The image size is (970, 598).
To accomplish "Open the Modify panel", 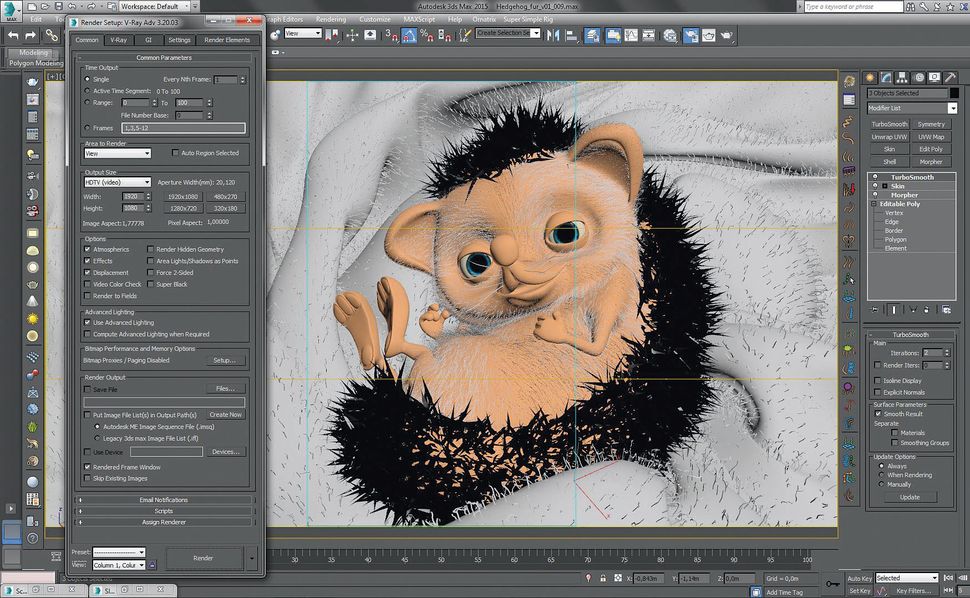I will click(x=886, y=77).
